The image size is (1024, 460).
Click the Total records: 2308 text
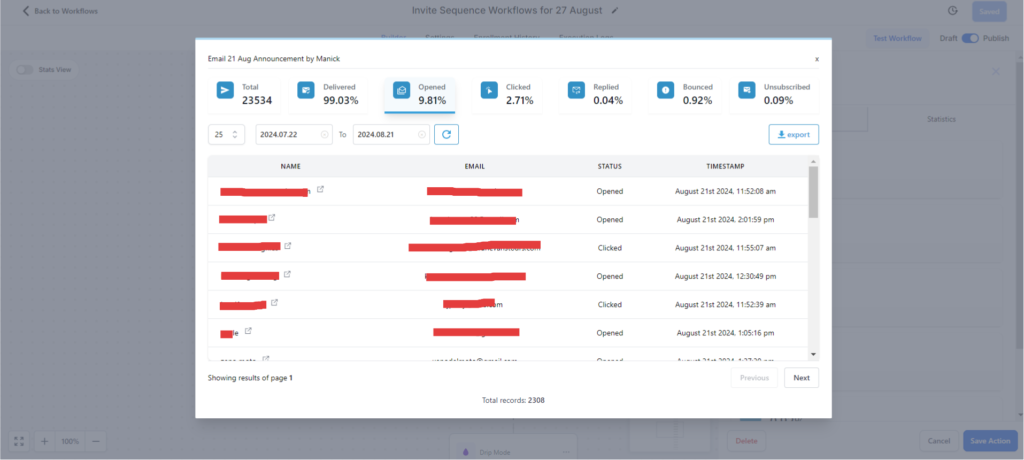[513, 400]
